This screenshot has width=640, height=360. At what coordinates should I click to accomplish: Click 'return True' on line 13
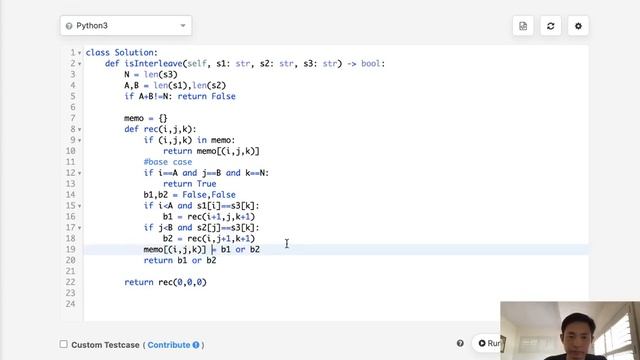189,184
